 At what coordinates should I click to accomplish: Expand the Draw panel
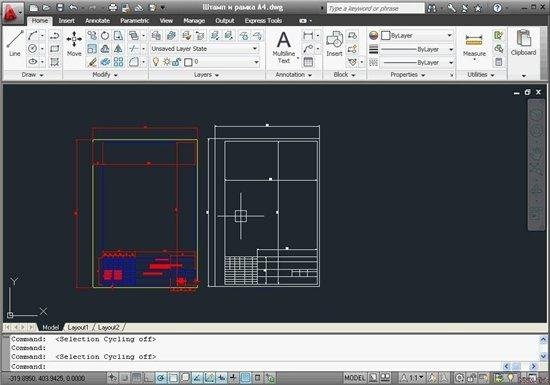[32, 75]
